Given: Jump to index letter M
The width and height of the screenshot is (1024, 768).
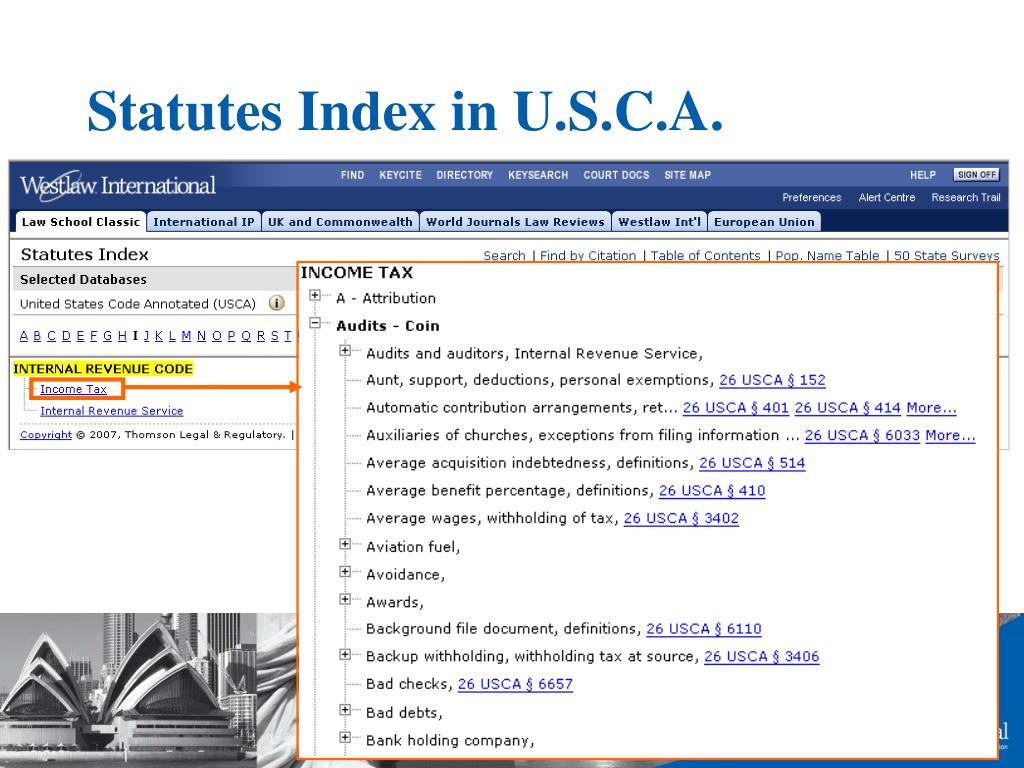Looking at the screenshot, I should click(186, 336).
